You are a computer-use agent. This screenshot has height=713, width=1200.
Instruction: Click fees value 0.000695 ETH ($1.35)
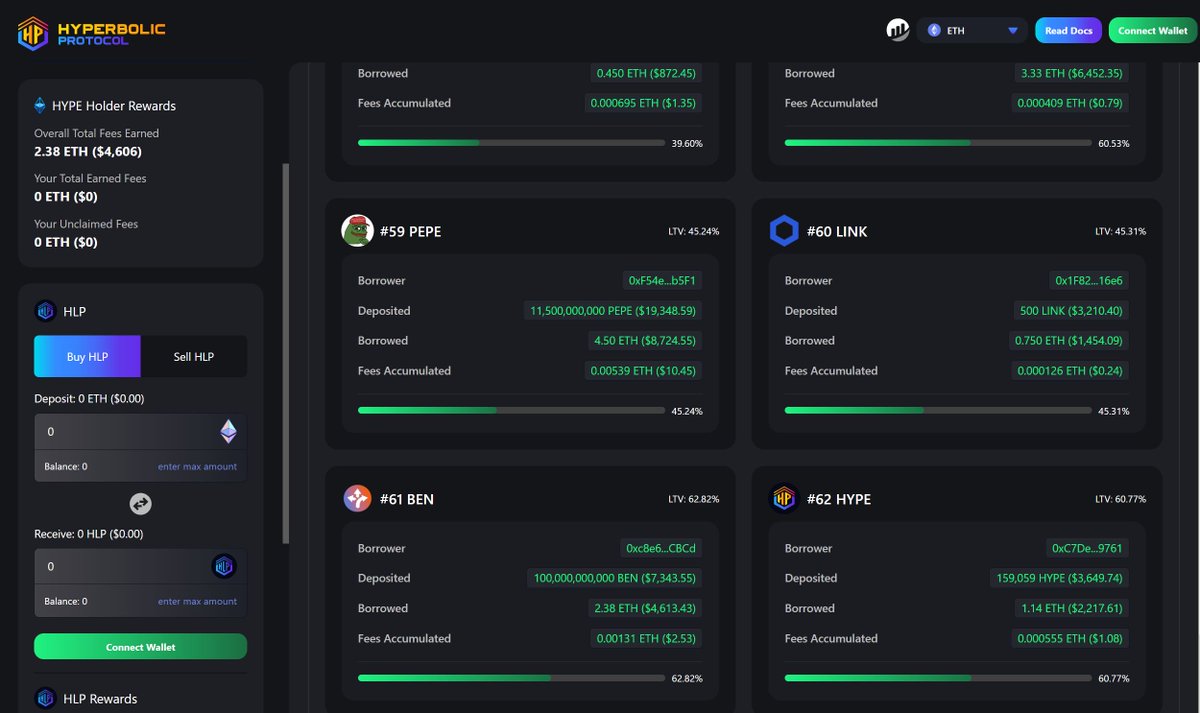pyautogui.click(x=643, y=103)
